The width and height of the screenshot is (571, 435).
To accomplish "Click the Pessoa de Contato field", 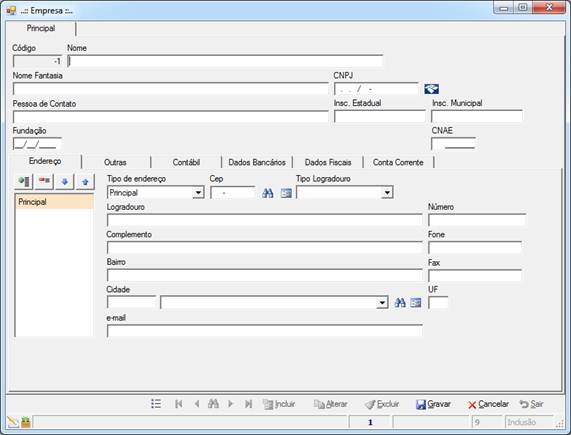I will click(170, 116).
